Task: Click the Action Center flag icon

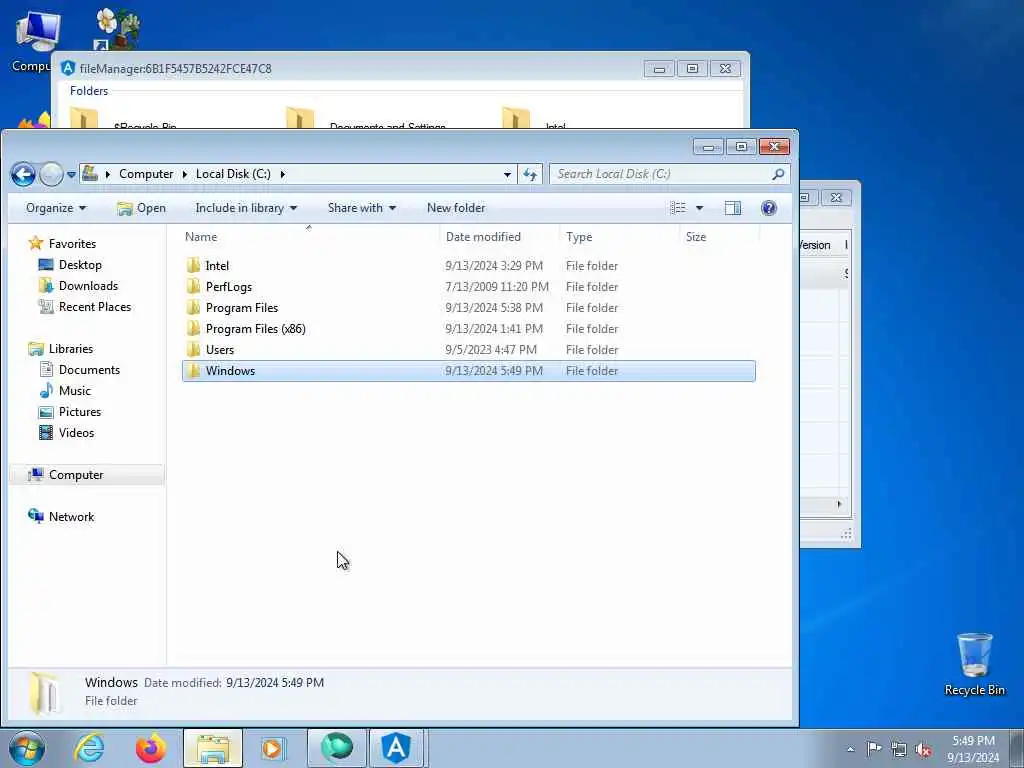Action: [x=874, y=748]
